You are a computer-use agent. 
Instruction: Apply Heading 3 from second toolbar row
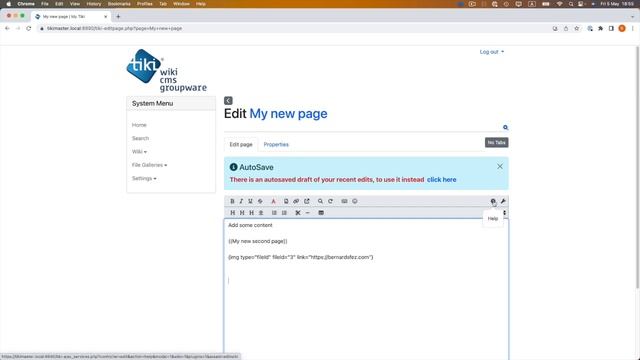(x=251, y=213)
